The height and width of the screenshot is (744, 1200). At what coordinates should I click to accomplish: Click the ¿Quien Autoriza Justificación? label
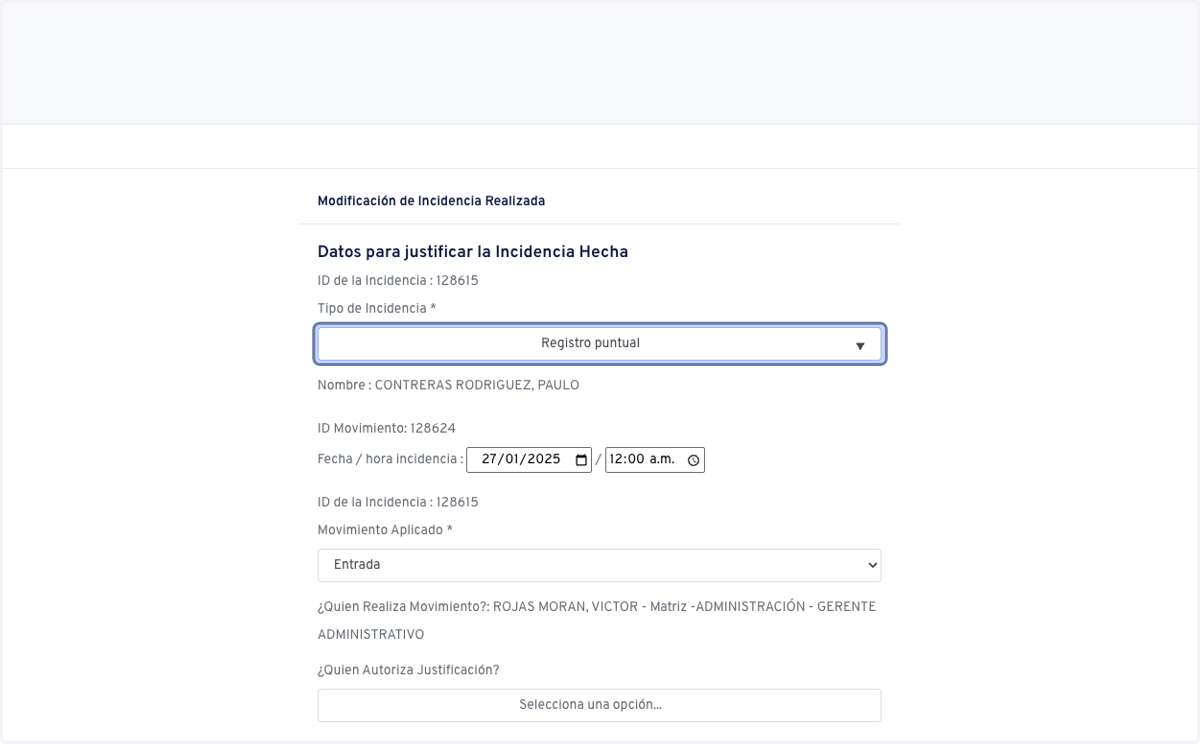click(x=408, y=670)
